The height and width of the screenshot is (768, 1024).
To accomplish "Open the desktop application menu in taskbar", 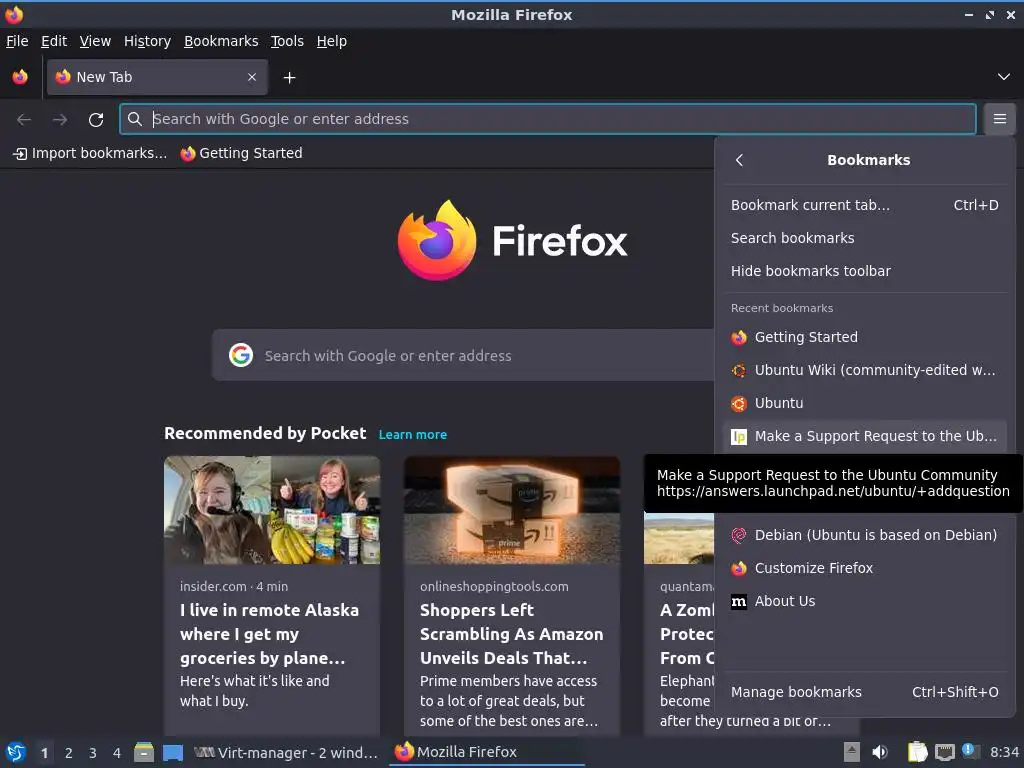I will pos(16,752).
